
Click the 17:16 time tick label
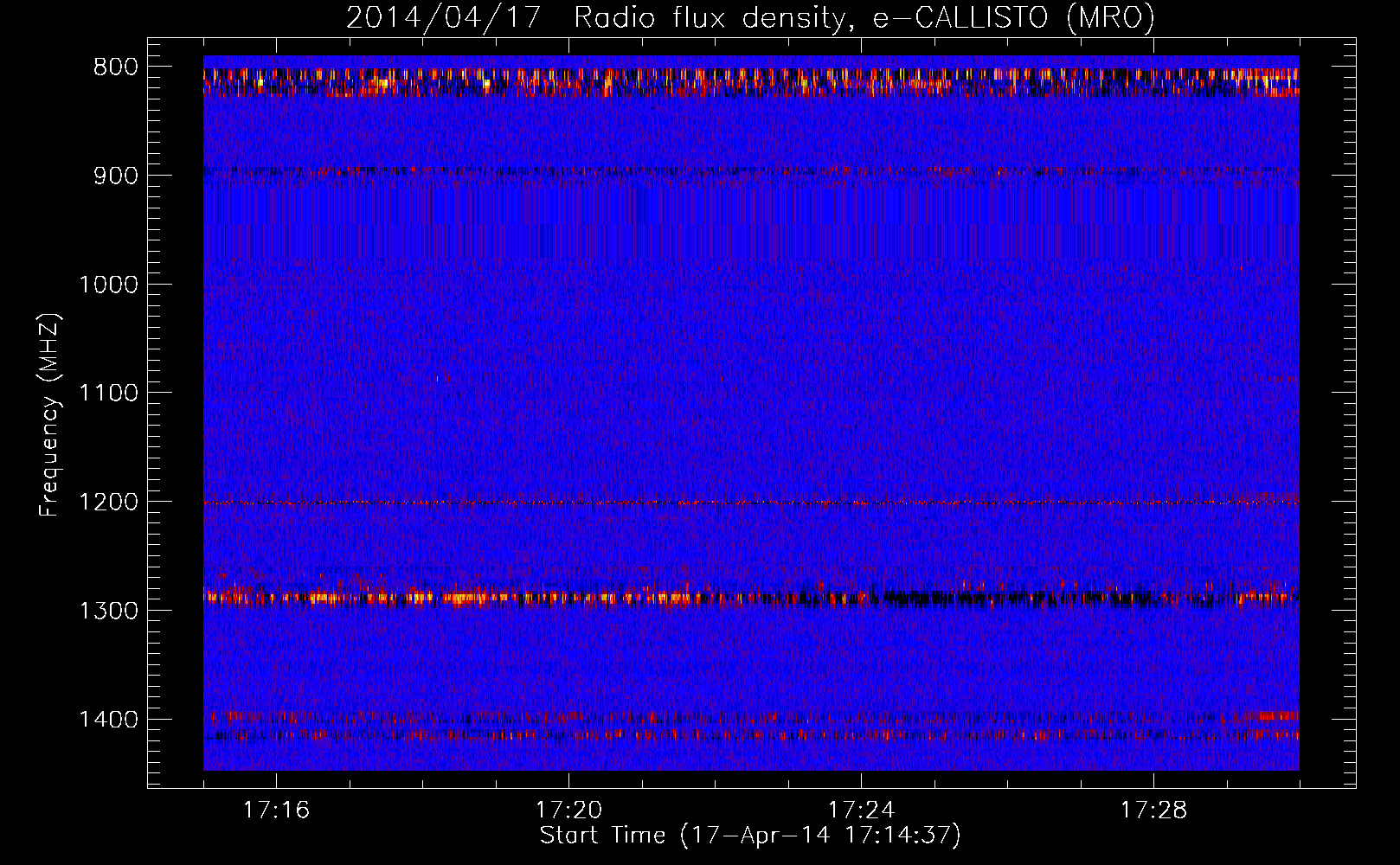click(x=276, y=811)
